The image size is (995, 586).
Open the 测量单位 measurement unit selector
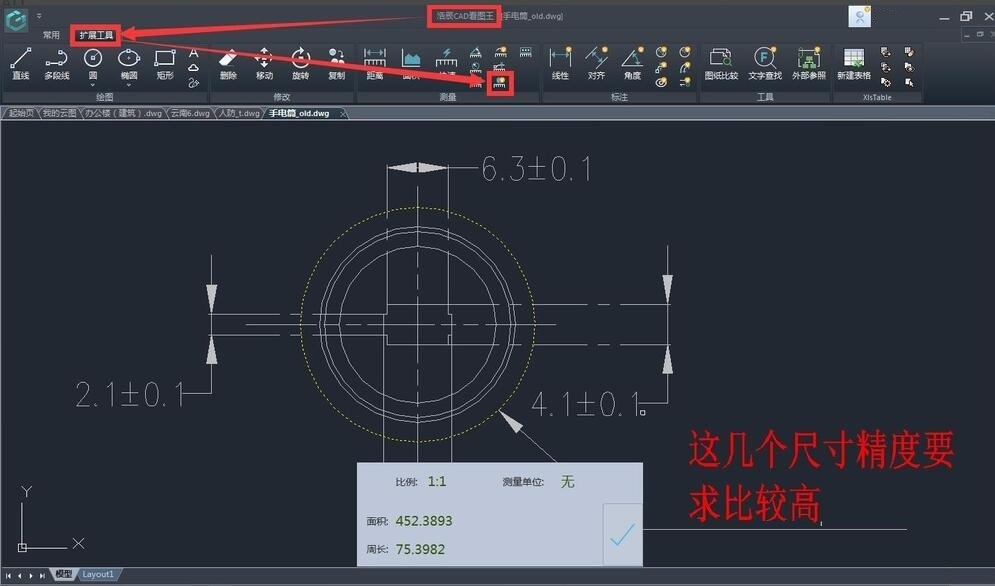566,480
